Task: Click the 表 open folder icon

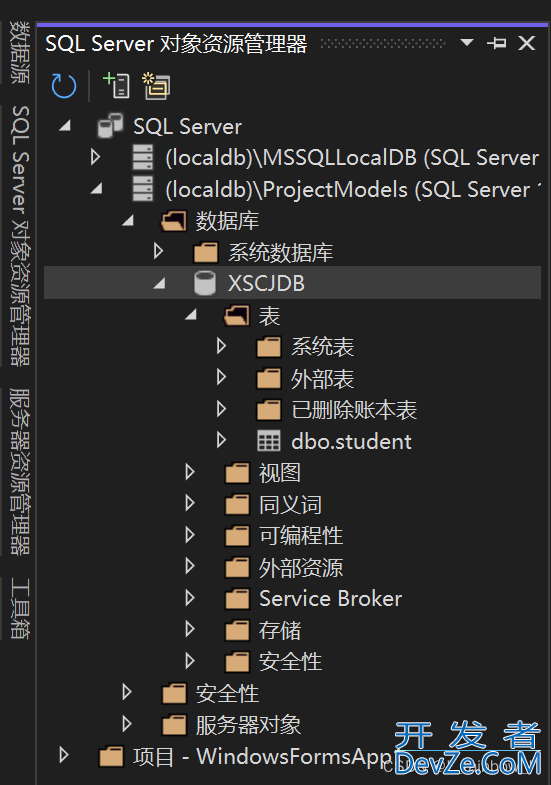Action: [x=237, y=315]
